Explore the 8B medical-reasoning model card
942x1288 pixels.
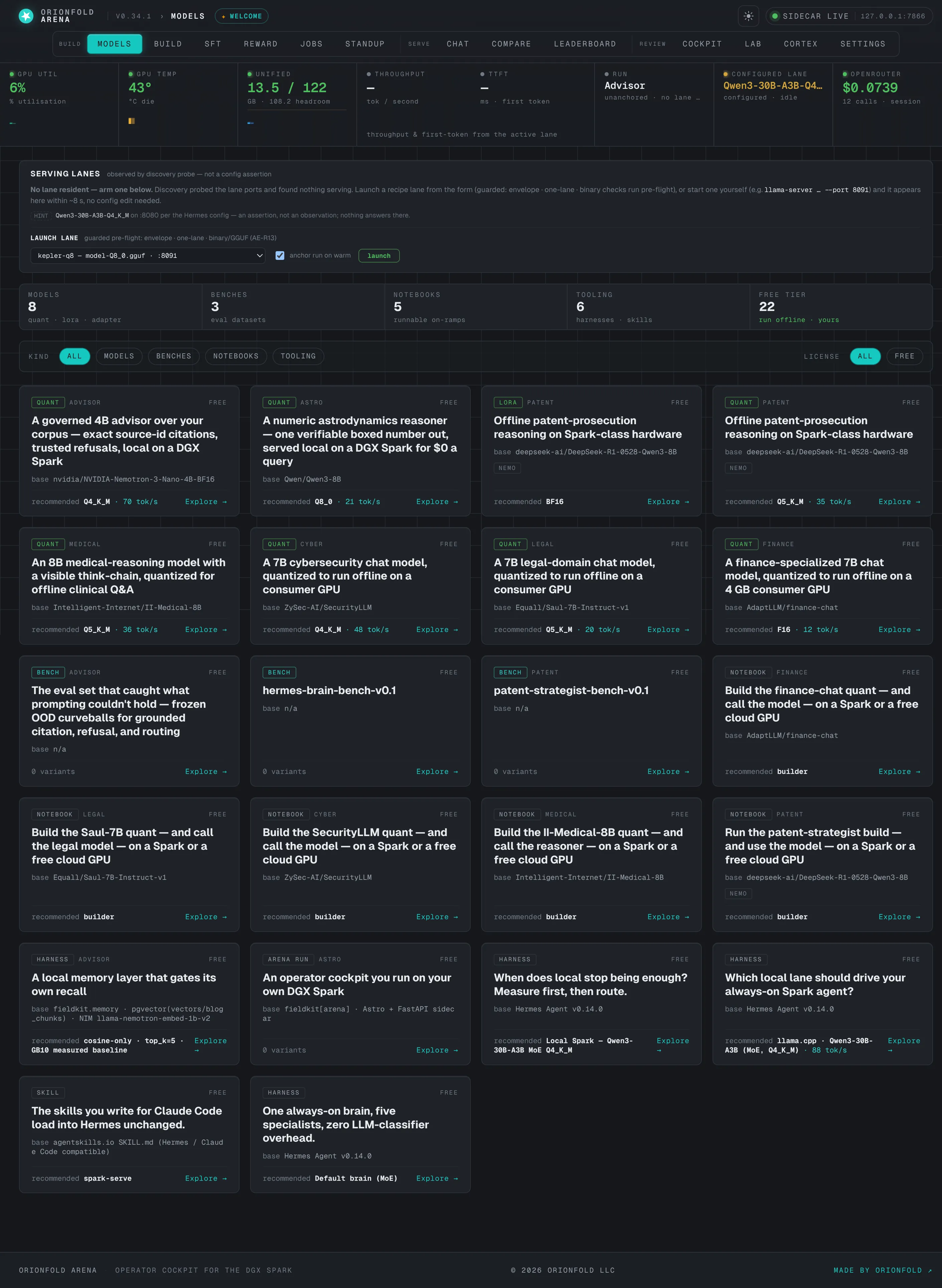(206, 629)
